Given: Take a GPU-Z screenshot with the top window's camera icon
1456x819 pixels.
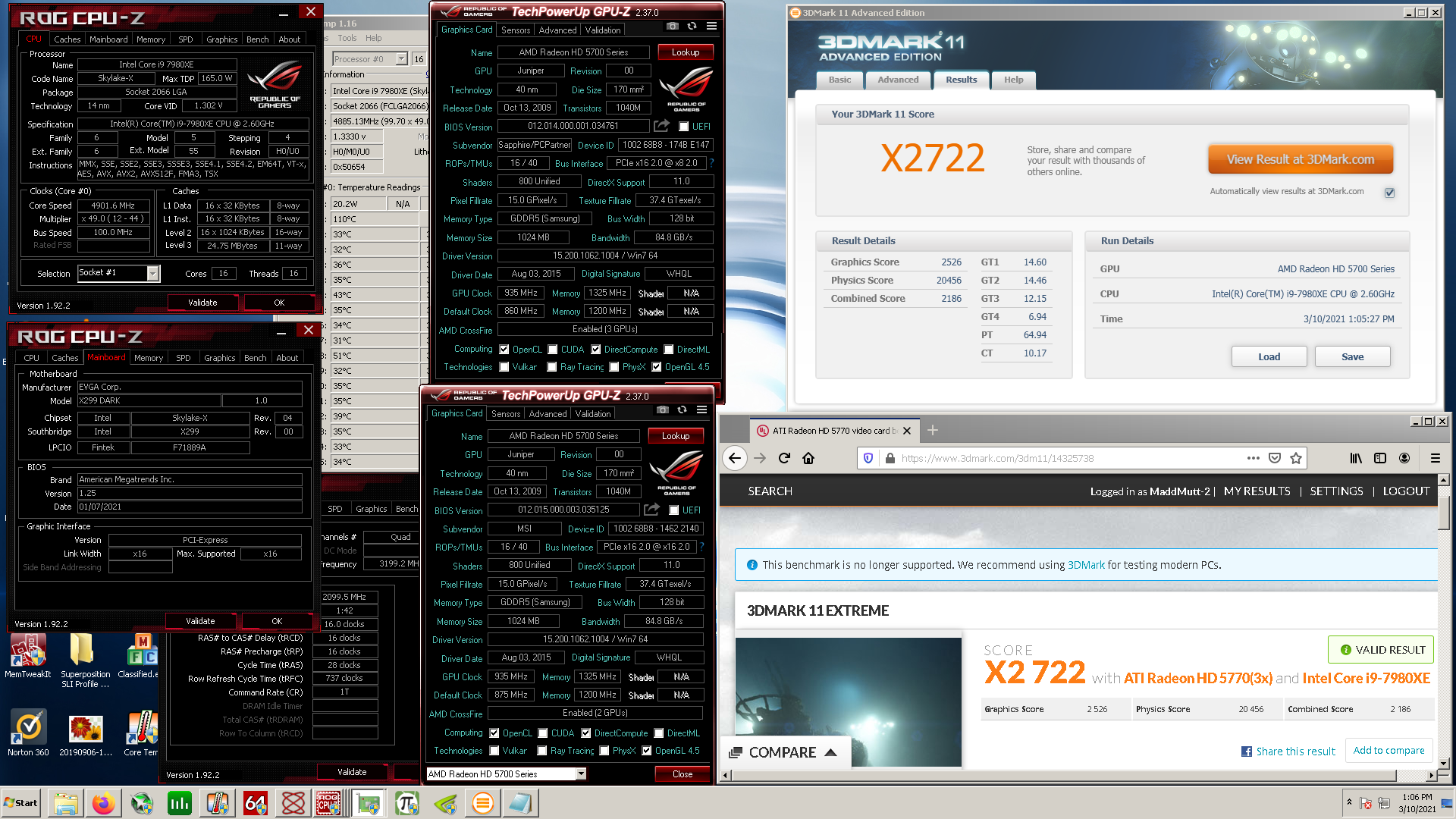Looking at the screenshot, I should tap(672, 26).
